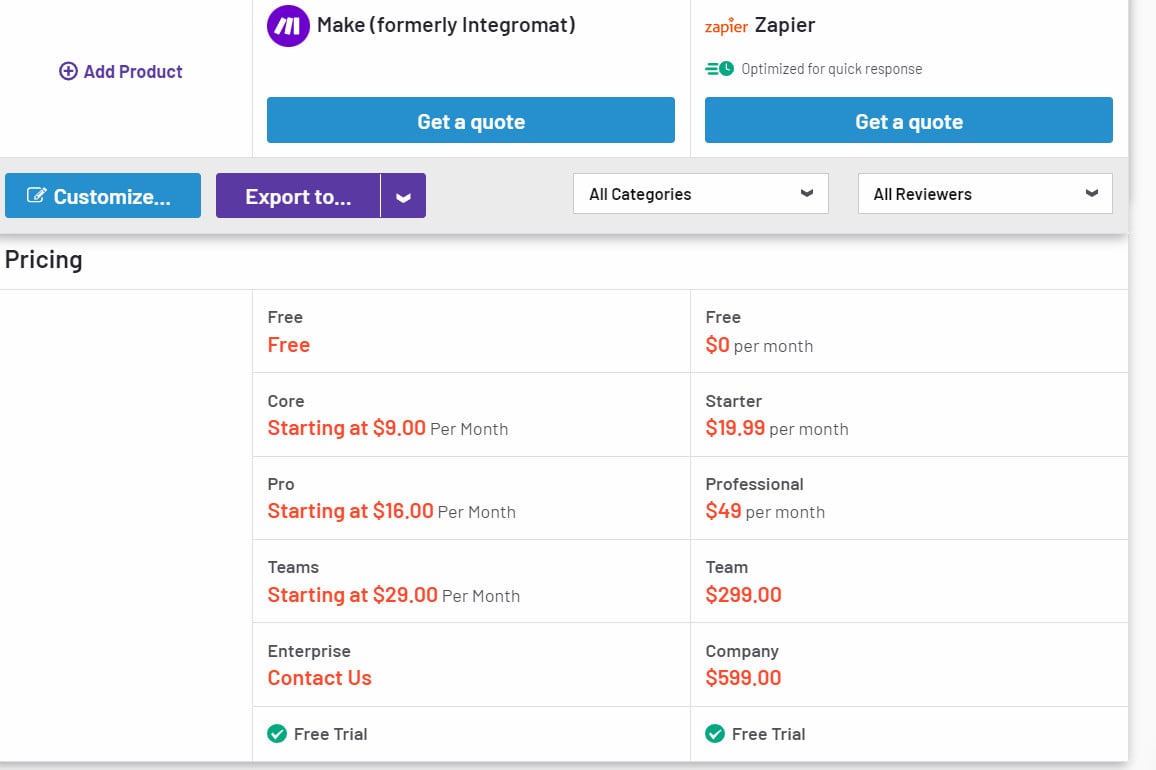Click the Company $599.00 price
Viewport: 1156px width, 770px height.
[743, 678]
